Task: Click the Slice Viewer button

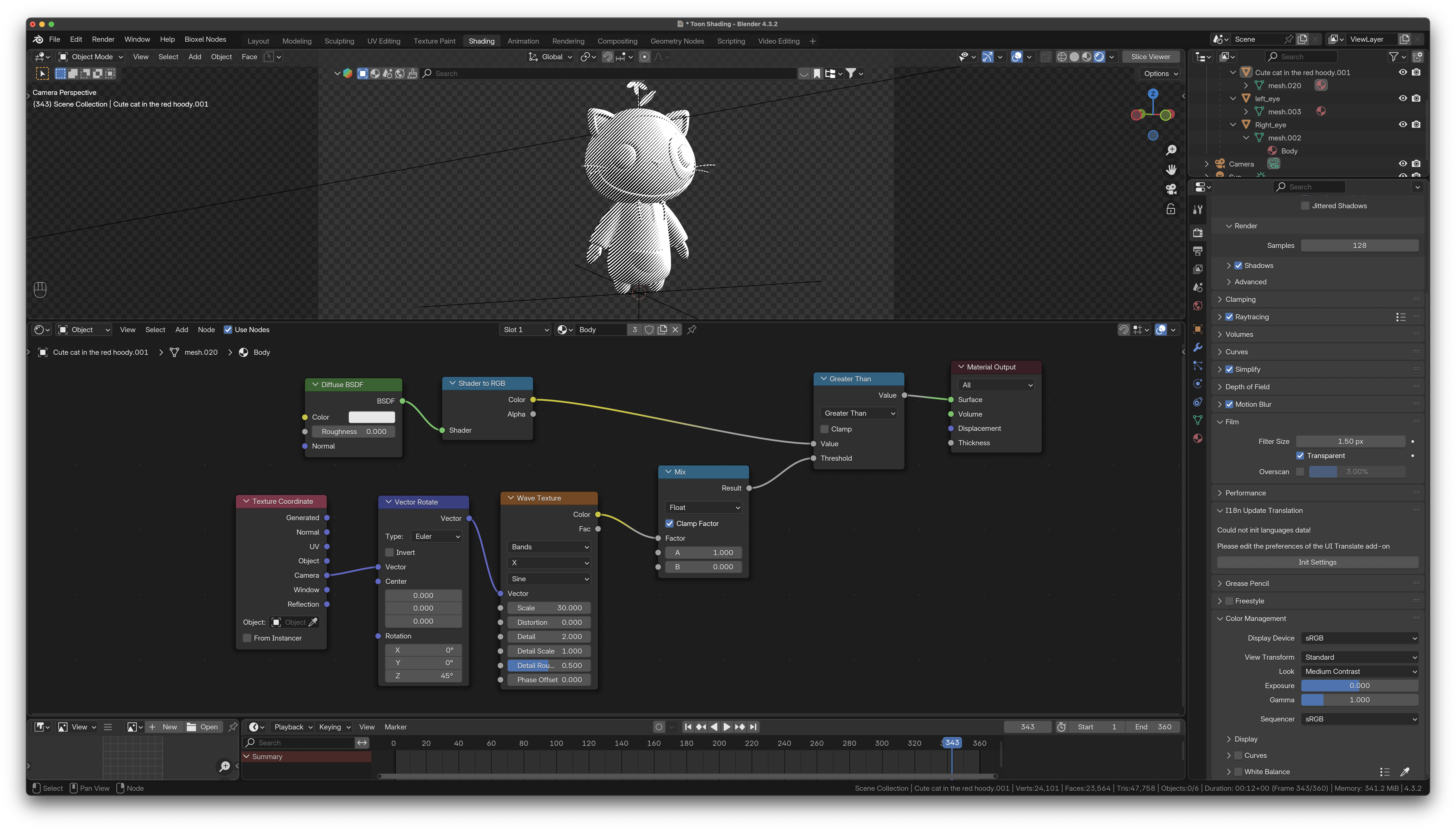Action: point(1150,56)
